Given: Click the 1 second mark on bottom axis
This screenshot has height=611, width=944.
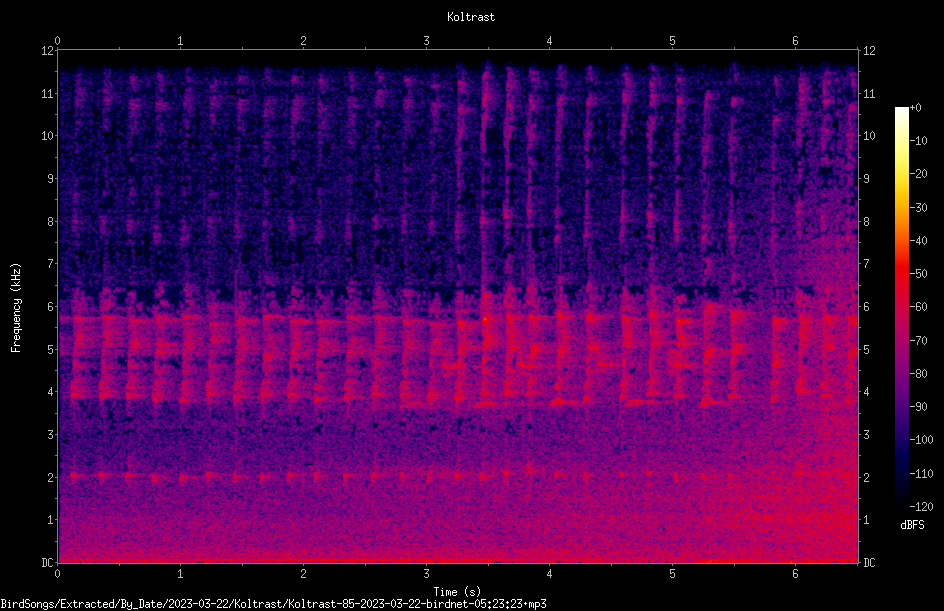Looking at the screenshot, I should pyautogui.click(x=180, y=574).
